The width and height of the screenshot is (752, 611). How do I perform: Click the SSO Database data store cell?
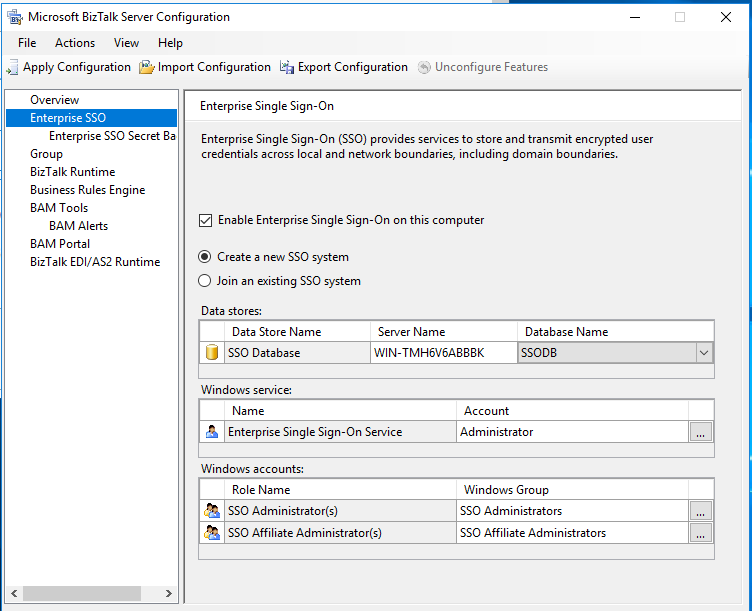click(x=297, y=353)
